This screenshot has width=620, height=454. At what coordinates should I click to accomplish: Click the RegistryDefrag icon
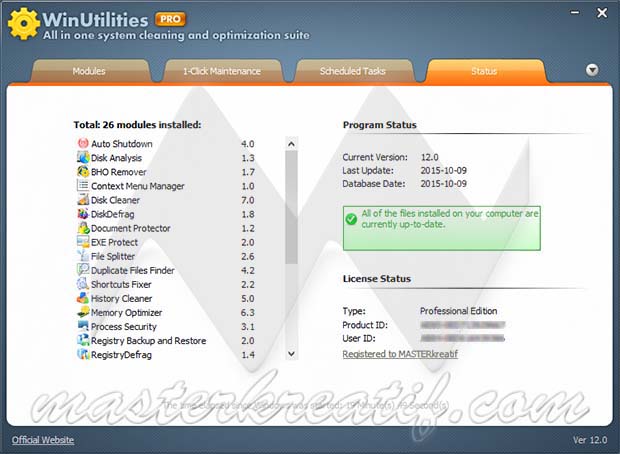(x=83, y=354)
